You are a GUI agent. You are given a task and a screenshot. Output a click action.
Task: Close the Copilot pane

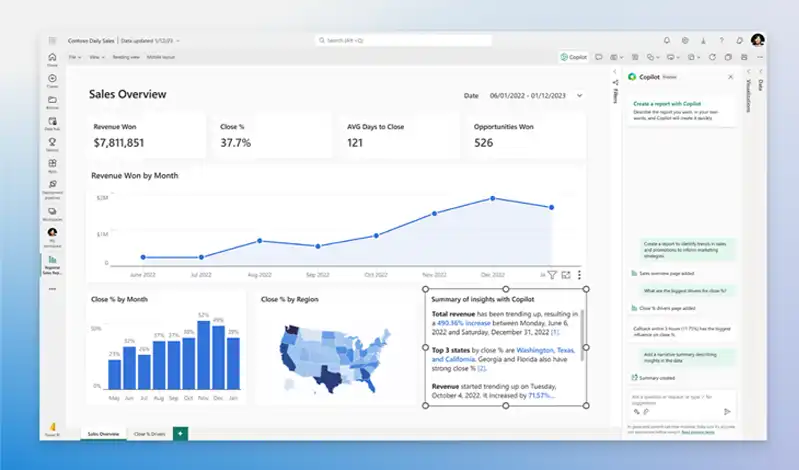coord(730,77)
